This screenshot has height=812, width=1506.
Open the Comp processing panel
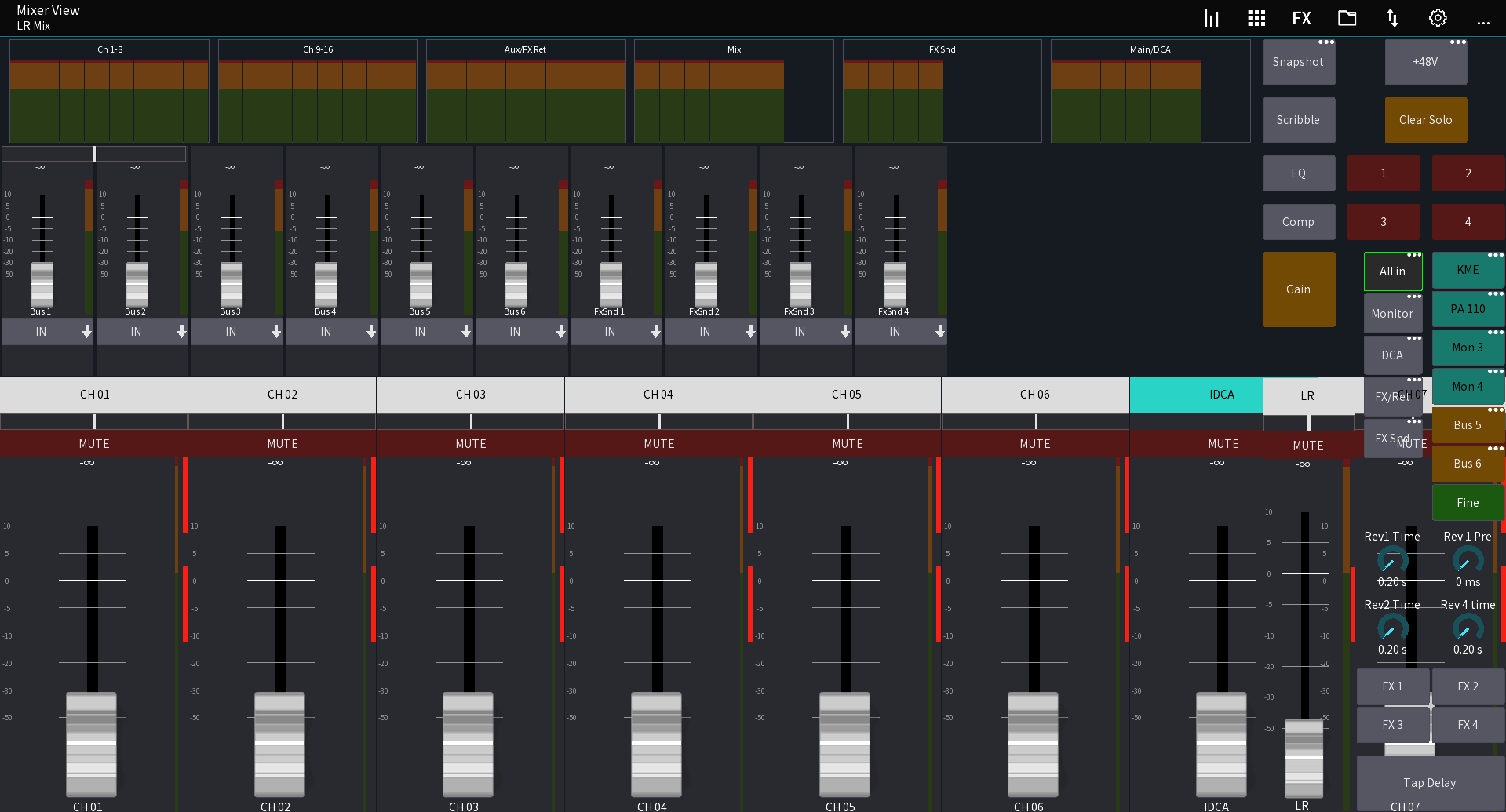1299,221
